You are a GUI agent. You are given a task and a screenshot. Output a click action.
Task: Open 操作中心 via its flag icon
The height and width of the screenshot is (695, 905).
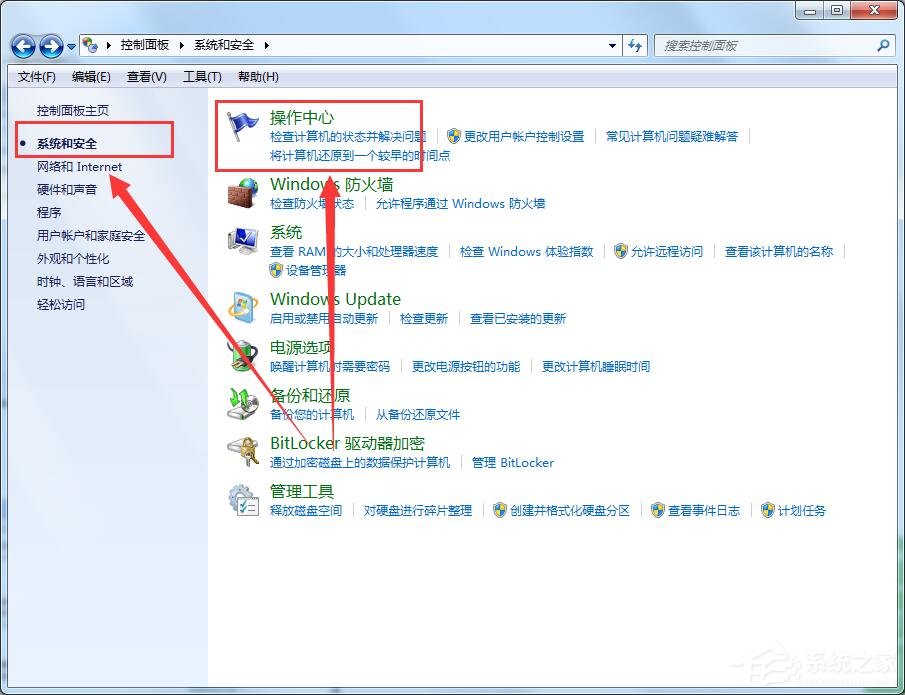tap(243, 124)
